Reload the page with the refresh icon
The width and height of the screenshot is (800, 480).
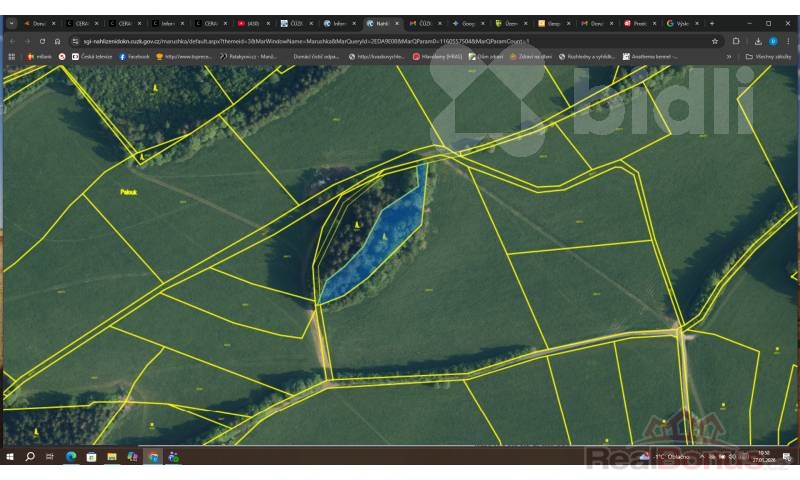tap(42, 41)
